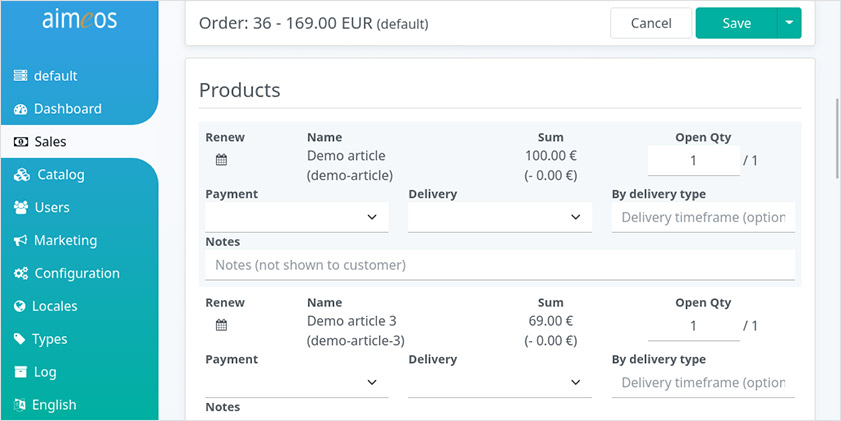
Task: Save the order
Action: point(736,23)
